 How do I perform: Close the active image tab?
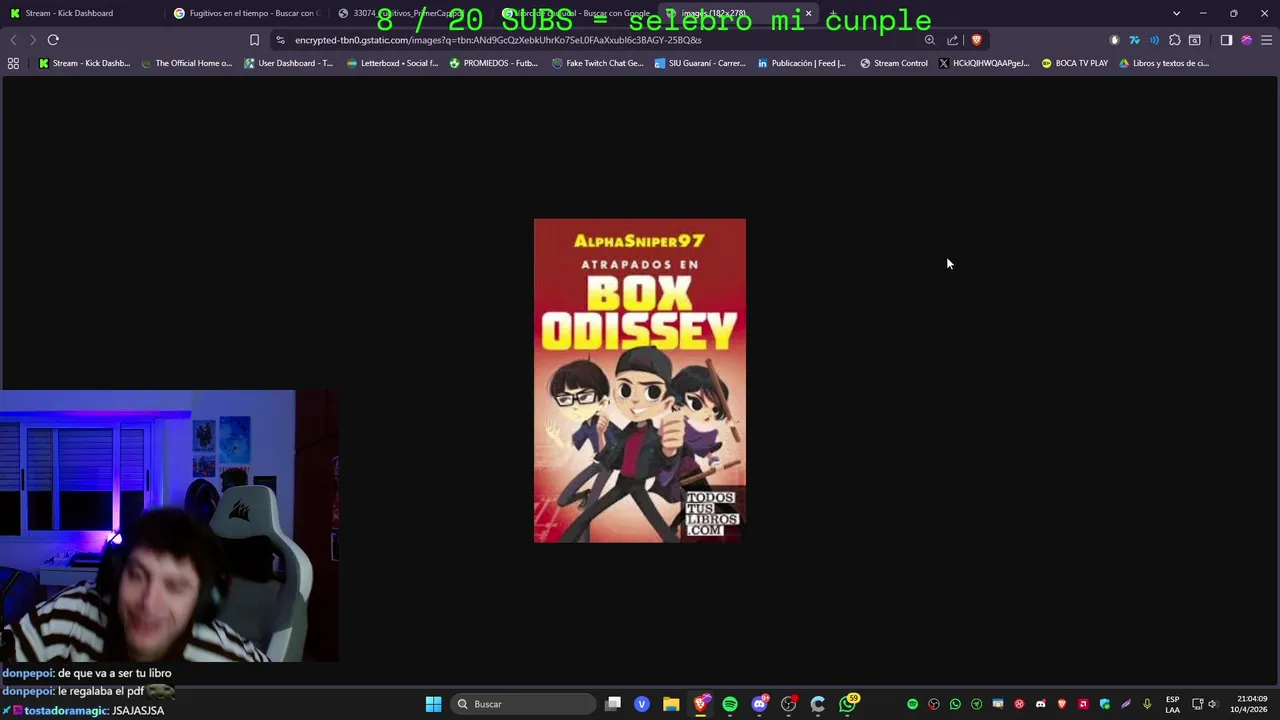(808, 13)
